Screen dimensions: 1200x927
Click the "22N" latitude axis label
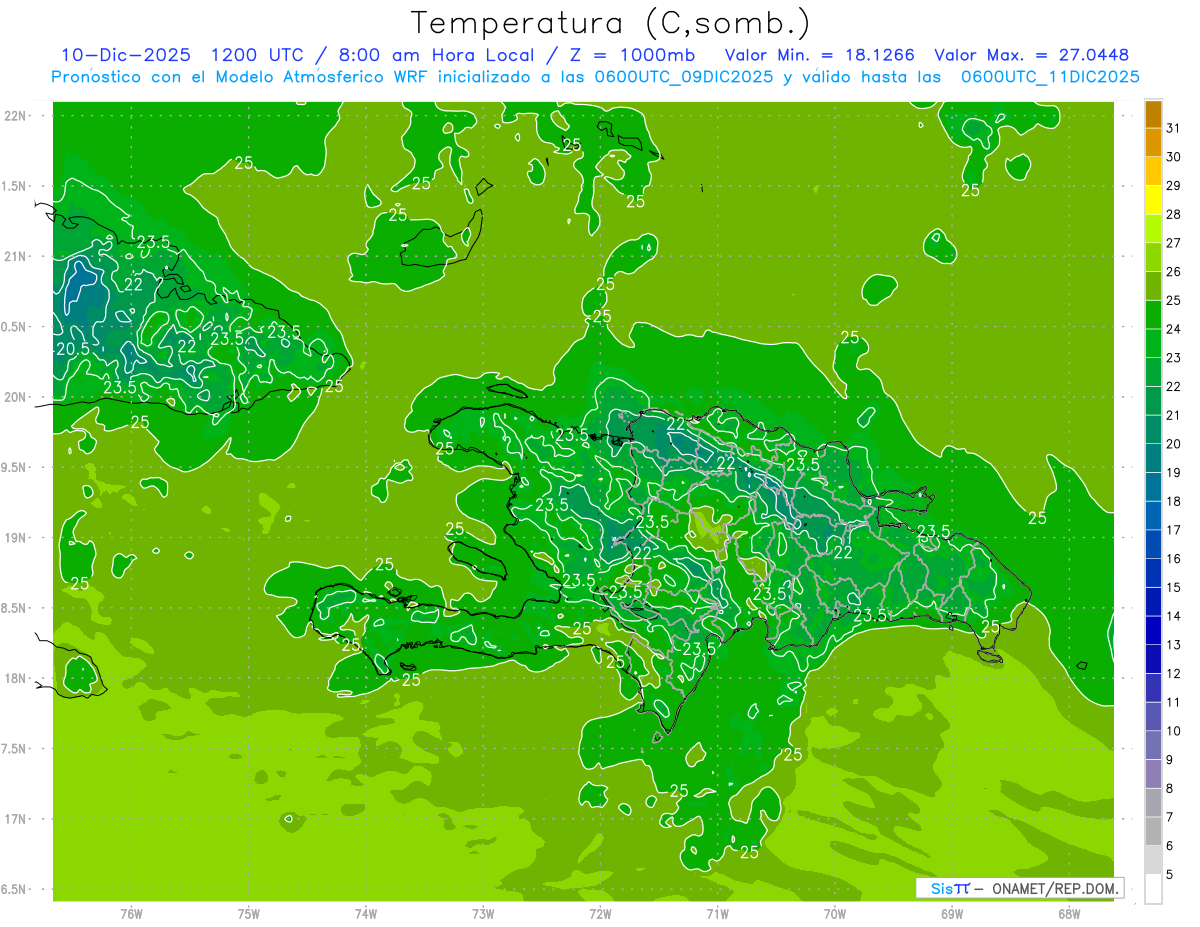[x=17, y=115]
